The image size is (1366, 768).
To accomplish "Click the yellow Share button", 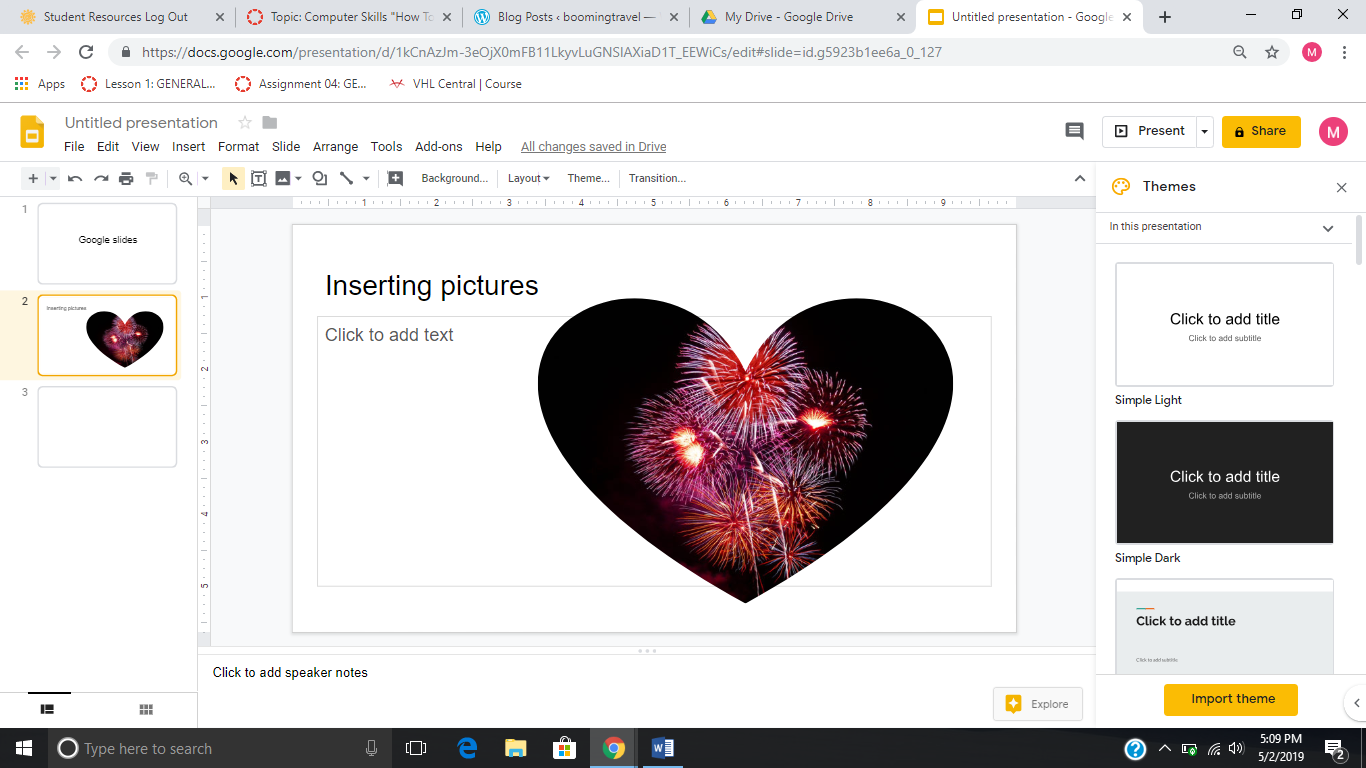I will coord(1260,131).
